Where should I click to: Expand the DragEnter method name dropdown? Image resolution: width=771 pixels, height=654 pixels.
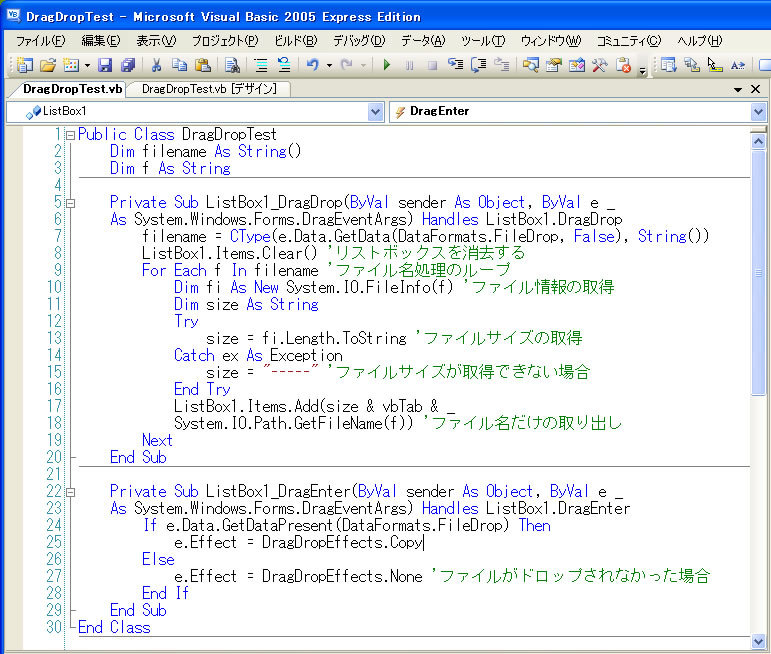coord(758,112)
